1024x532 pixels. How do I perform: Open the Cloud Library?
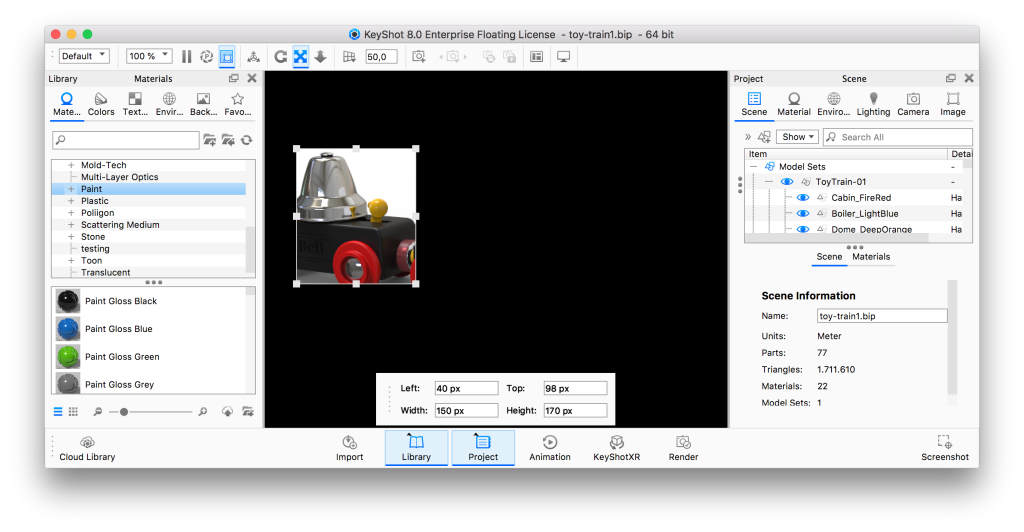point(87,447)
